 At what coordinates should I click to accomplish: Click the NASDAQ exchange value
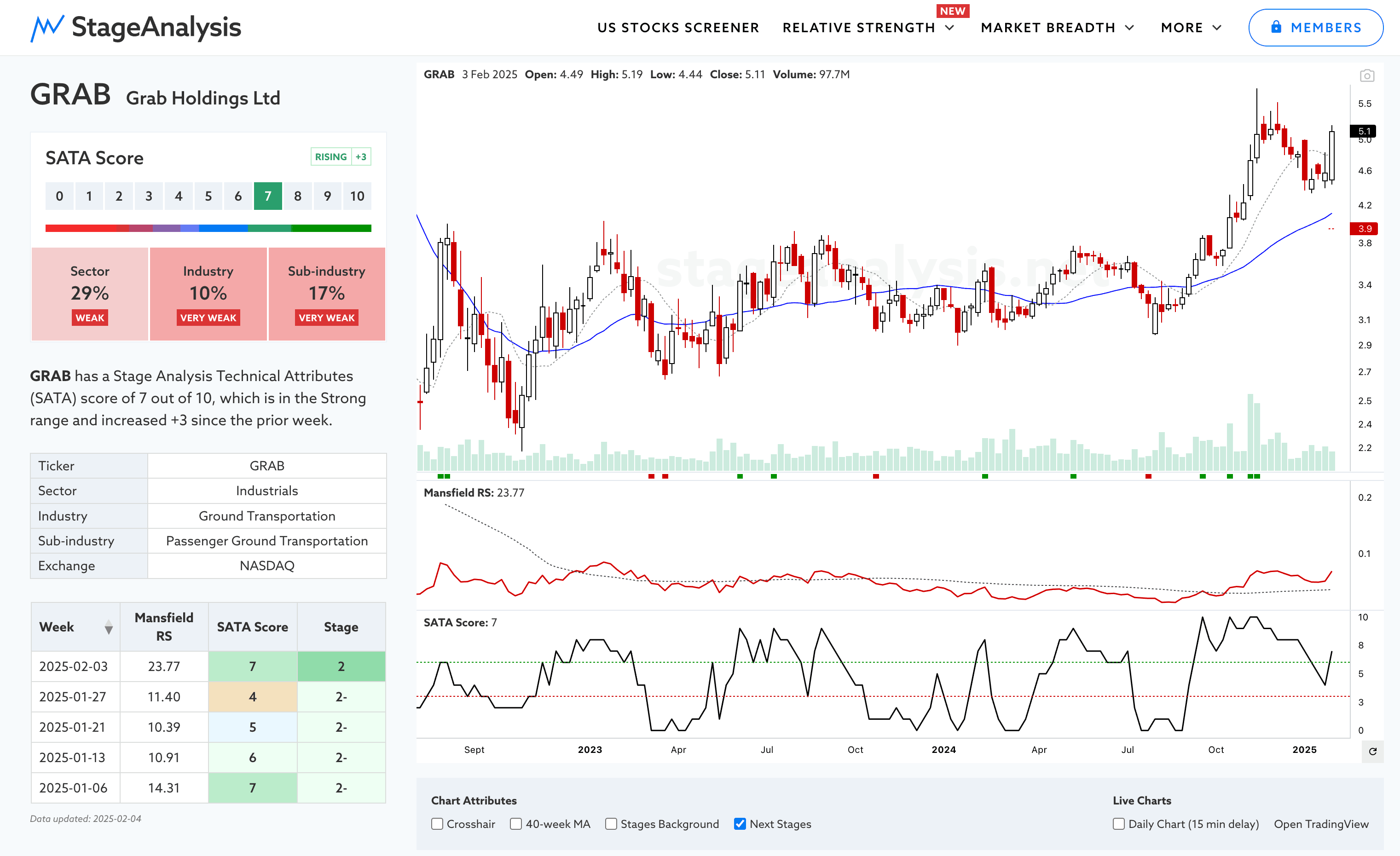[x=266, y=566]
